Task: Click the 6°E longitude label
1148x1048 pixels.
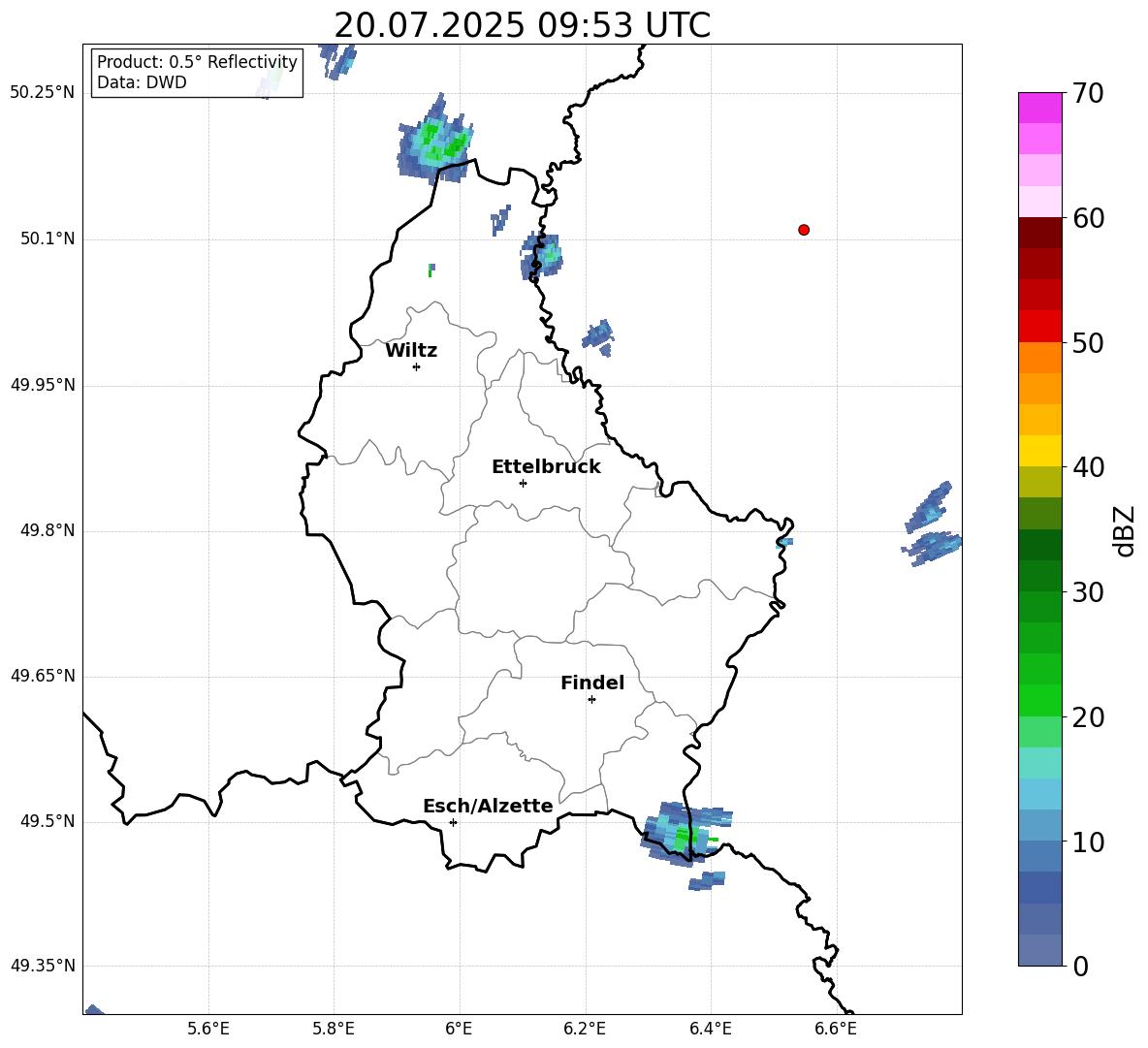Action: pos(459,1029)
